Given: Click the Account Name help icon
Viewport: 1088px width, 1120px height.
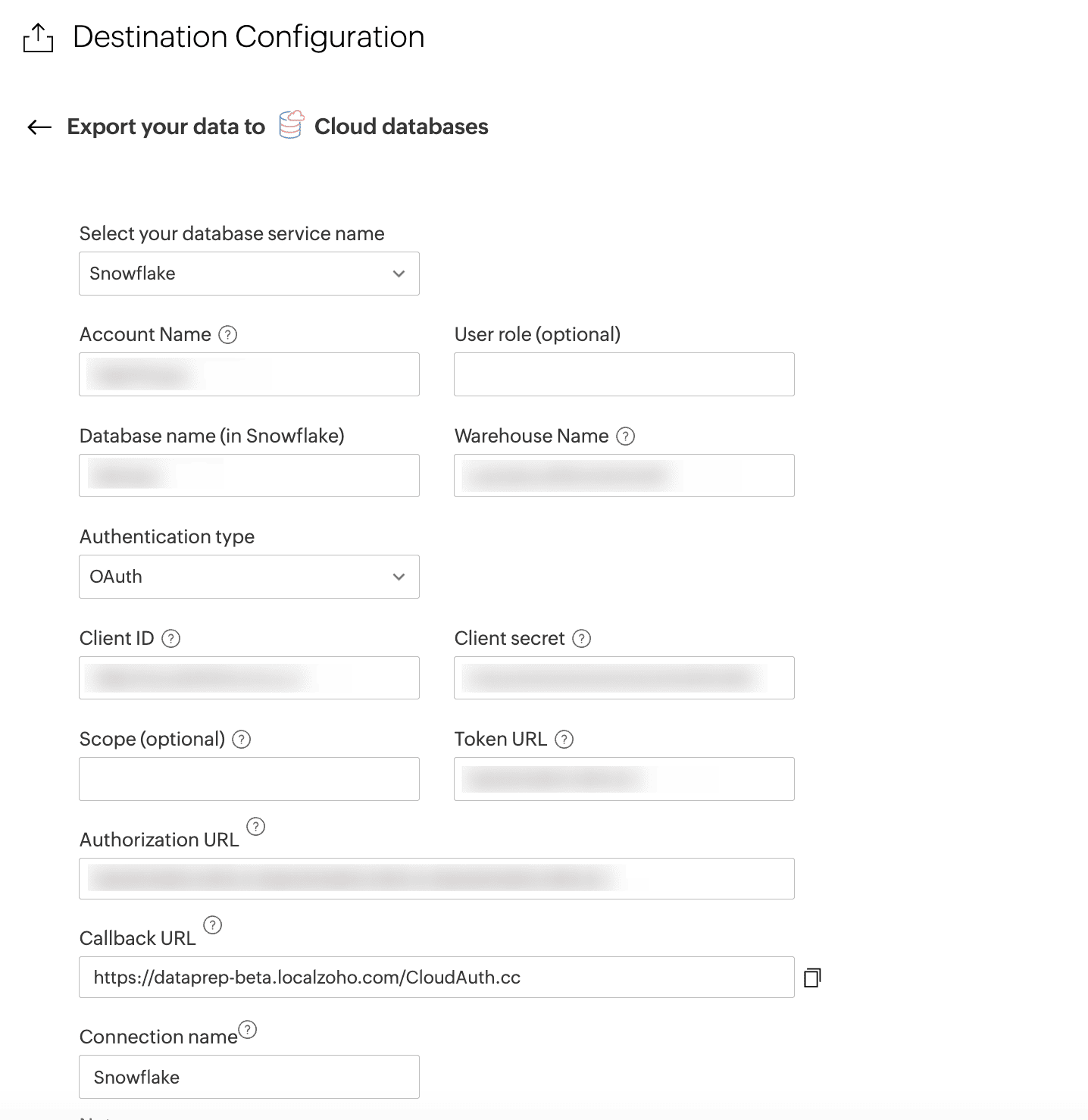Looking at the screenshot, I should coord(227,335).
